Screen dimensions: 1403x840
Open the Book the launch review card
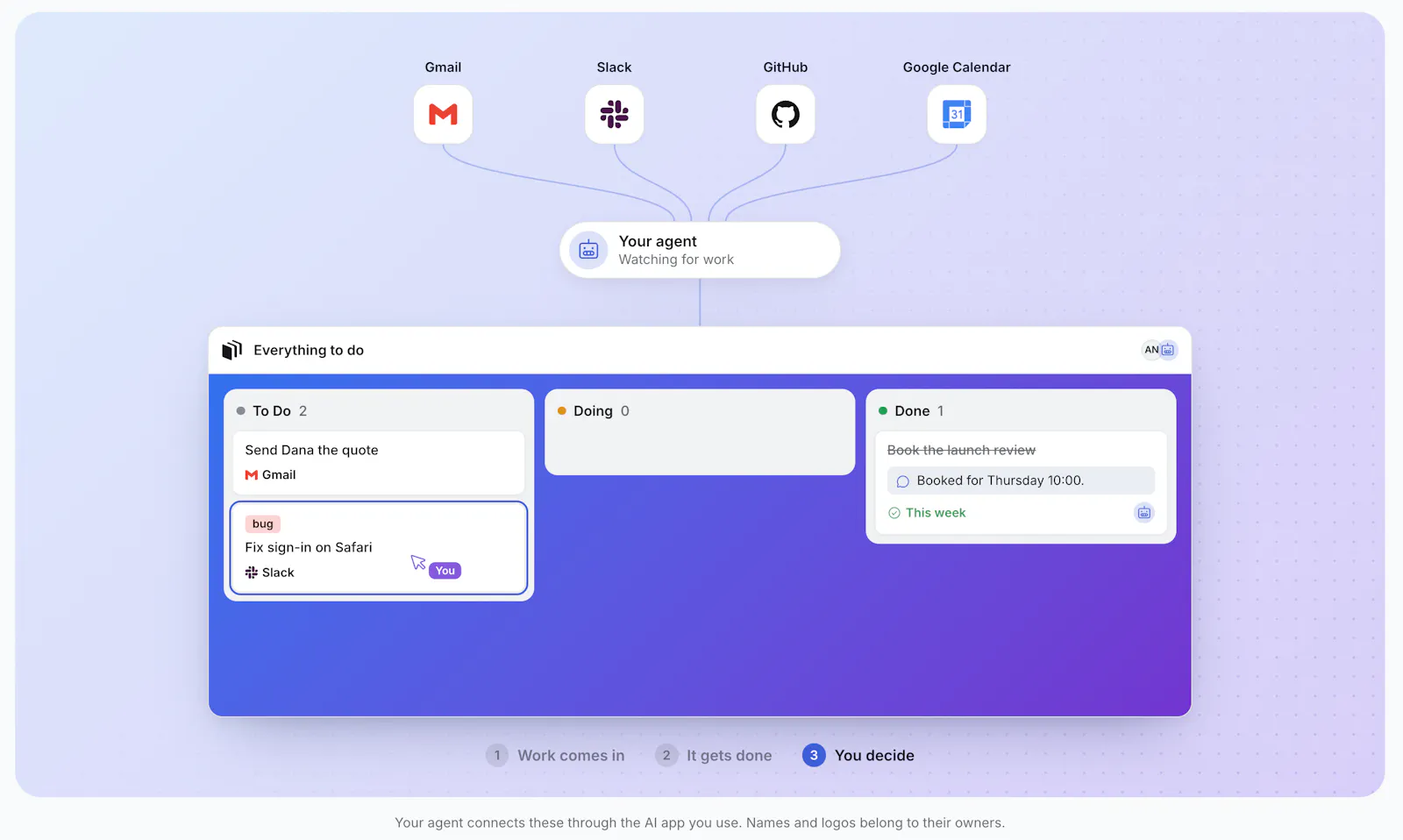[x=1021, y=482]
